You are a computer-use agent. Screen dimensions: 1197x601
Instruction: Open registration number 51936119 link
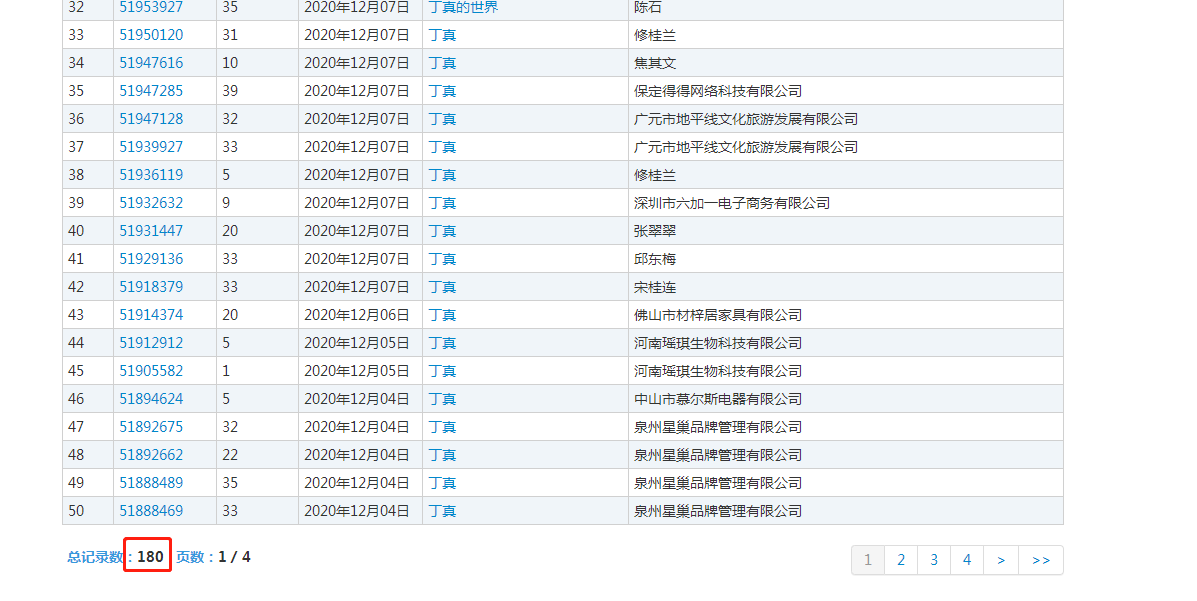151,175
